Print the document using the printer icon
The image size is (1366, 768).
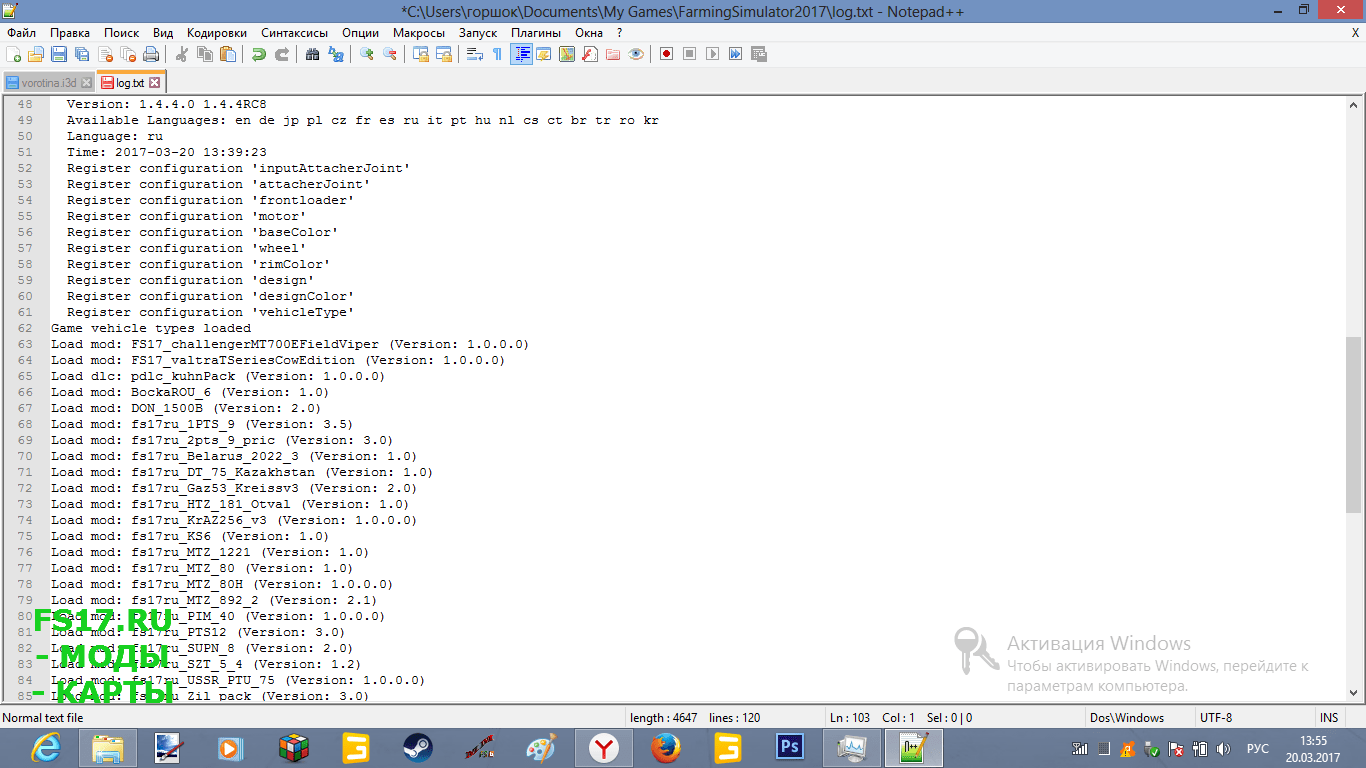point(151,54)
